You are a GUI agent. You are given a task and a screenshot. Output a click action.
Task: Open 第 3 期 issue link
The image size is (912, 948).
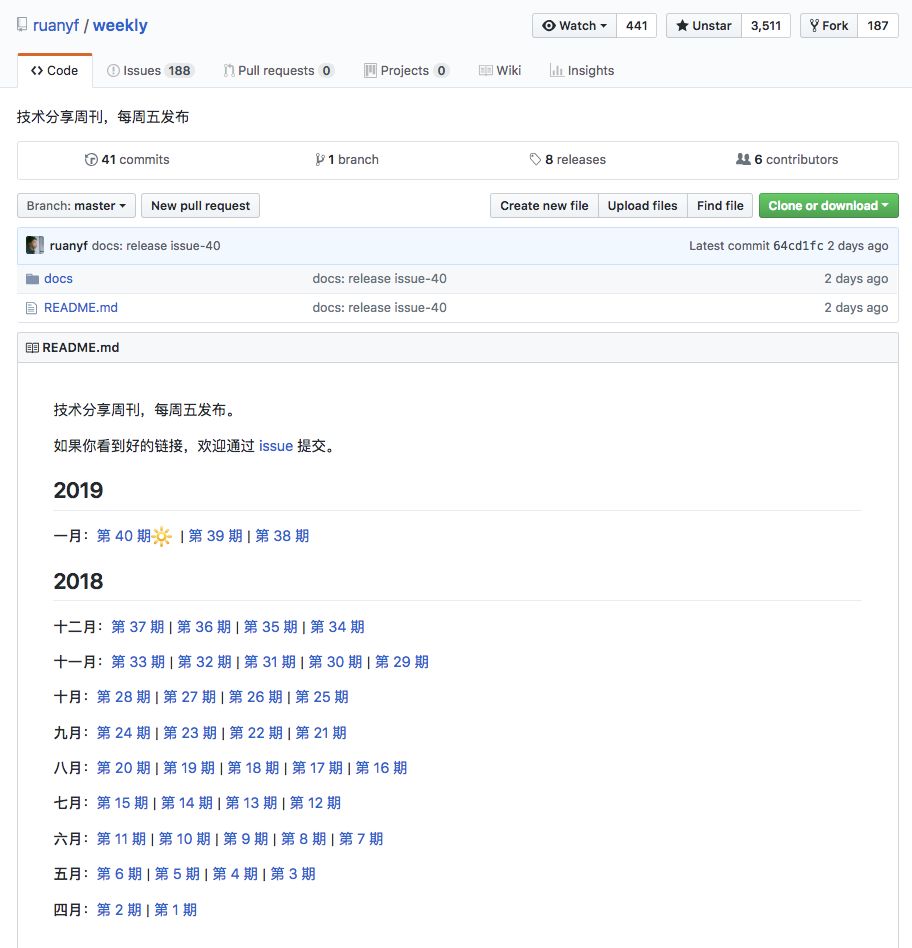pyautogui.click(x=293, y=875)
